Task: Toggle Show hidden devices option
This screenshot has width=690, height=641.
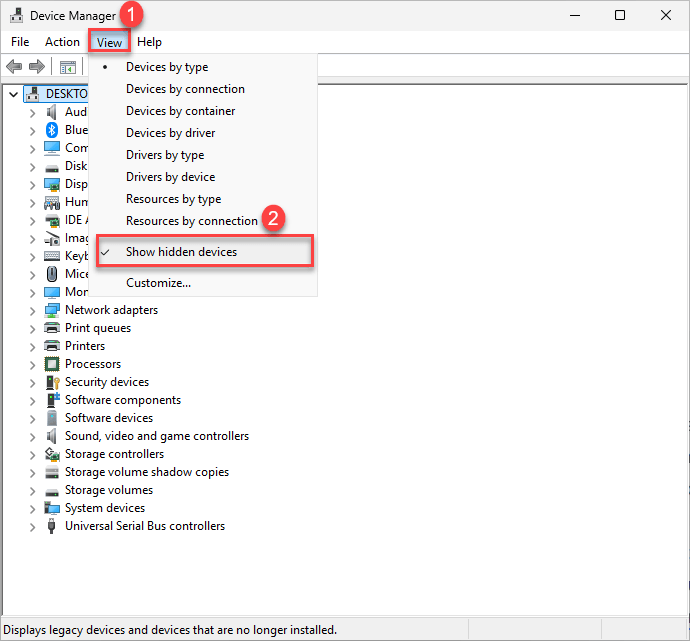Action: (181, 252)
